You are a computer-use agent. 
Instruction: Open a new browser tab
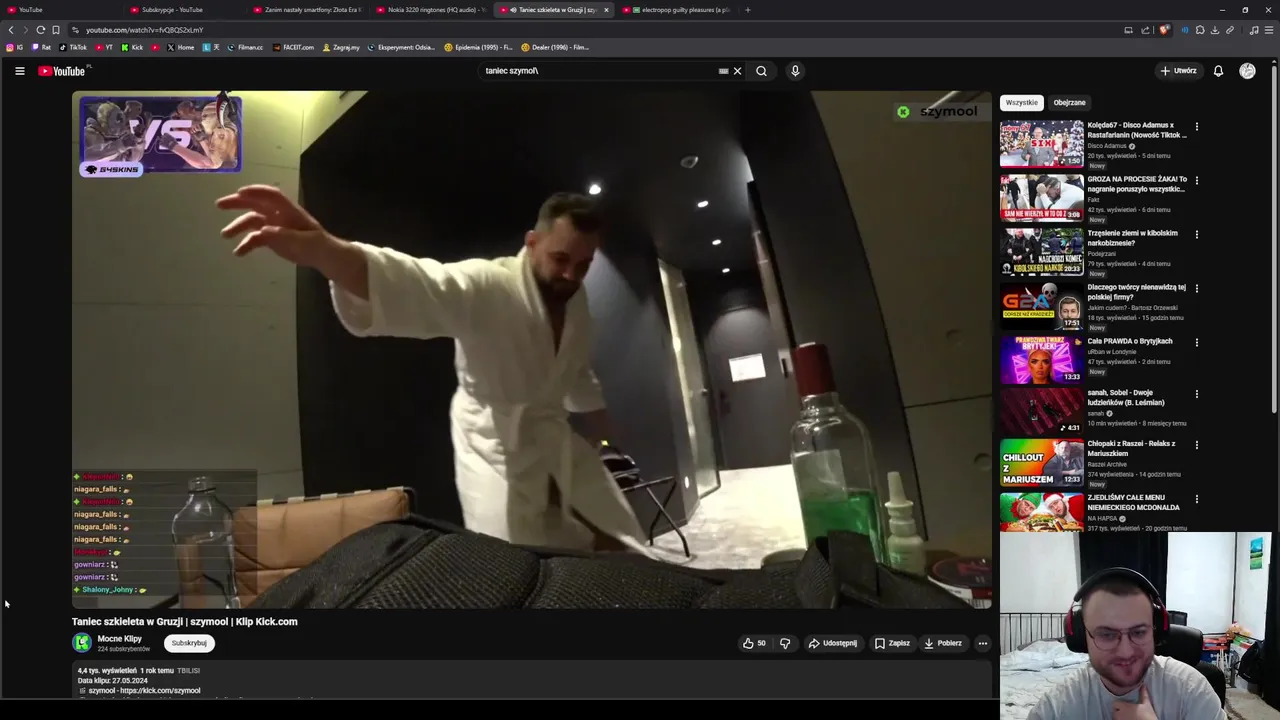point(747,10)
